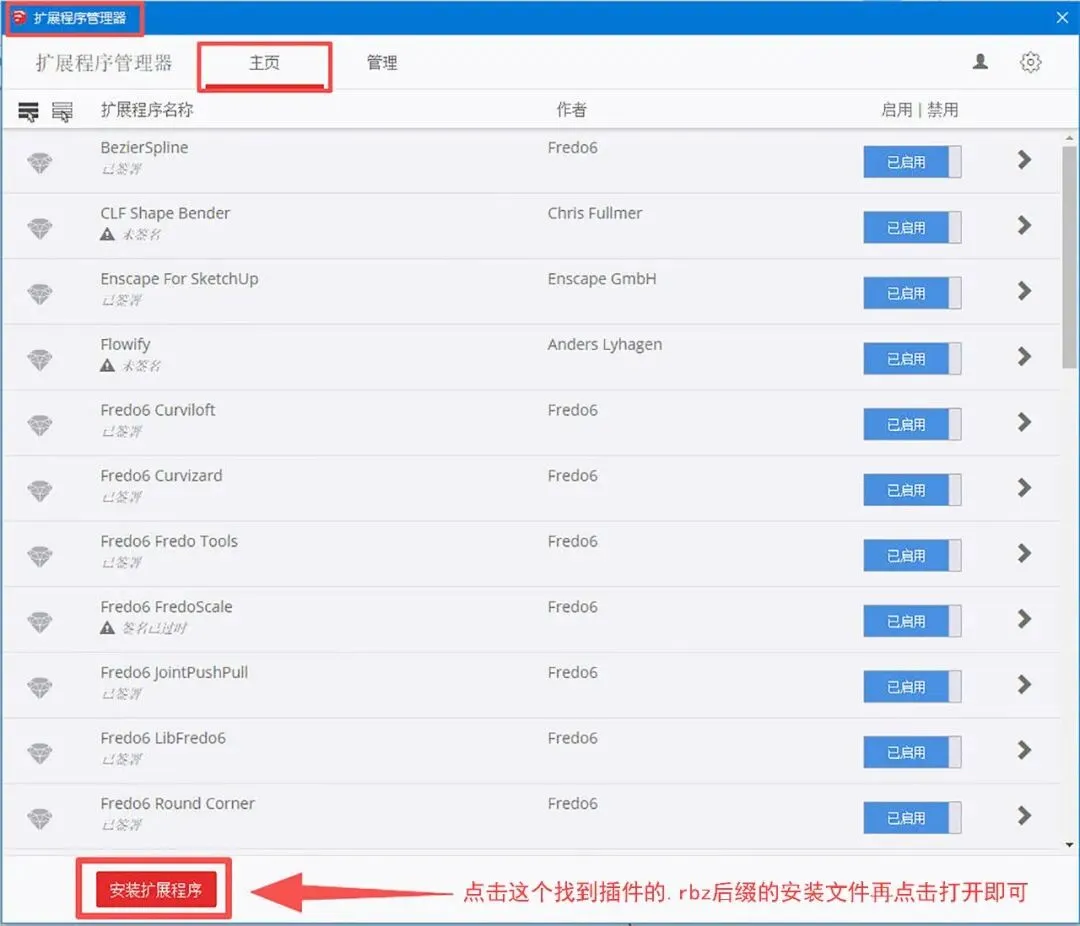Click the scrollbar down arrow
1080x926 pixels.
click(1069, 845)
